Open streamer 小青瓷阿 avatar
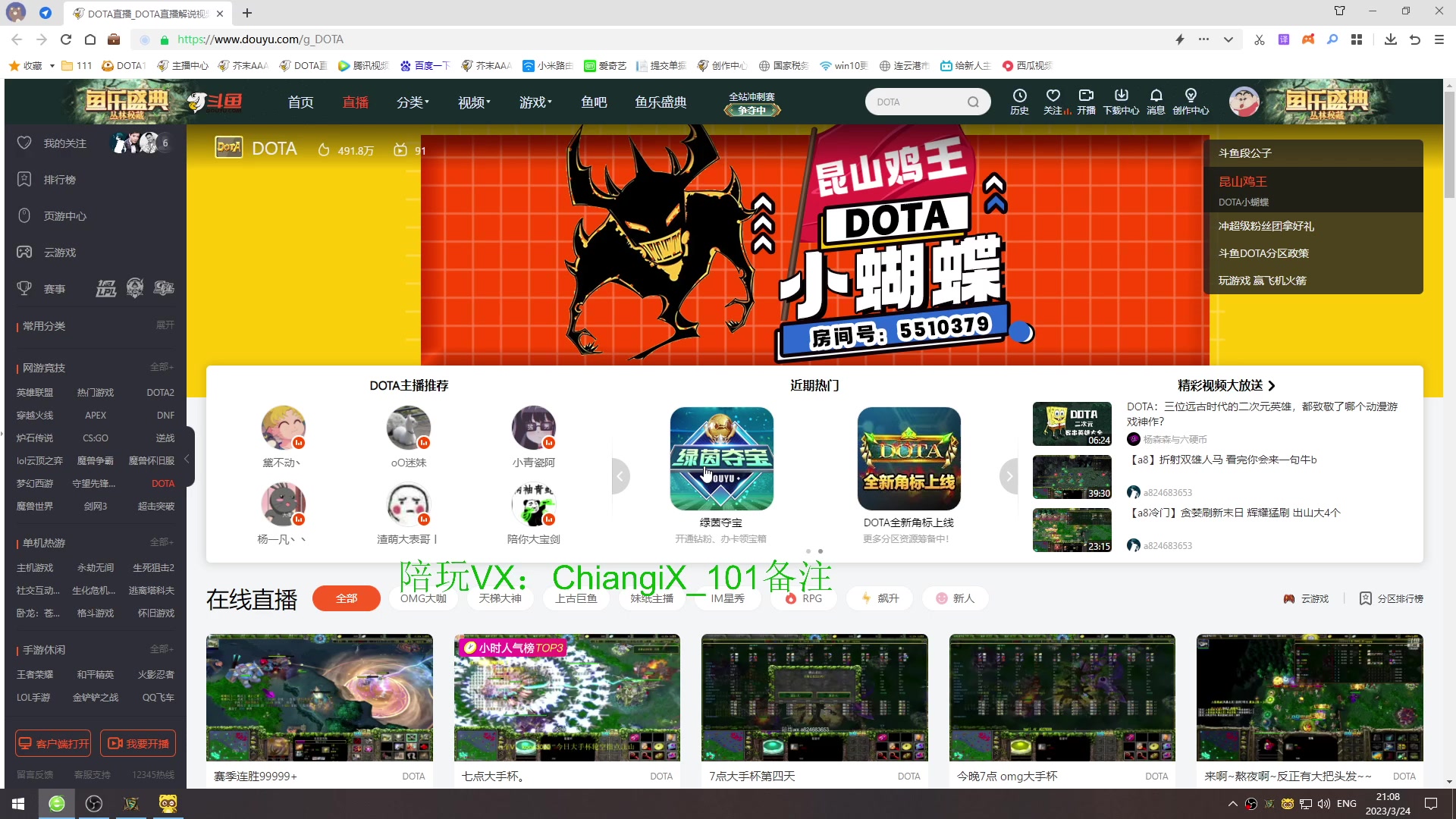 [x=534, y=428]
